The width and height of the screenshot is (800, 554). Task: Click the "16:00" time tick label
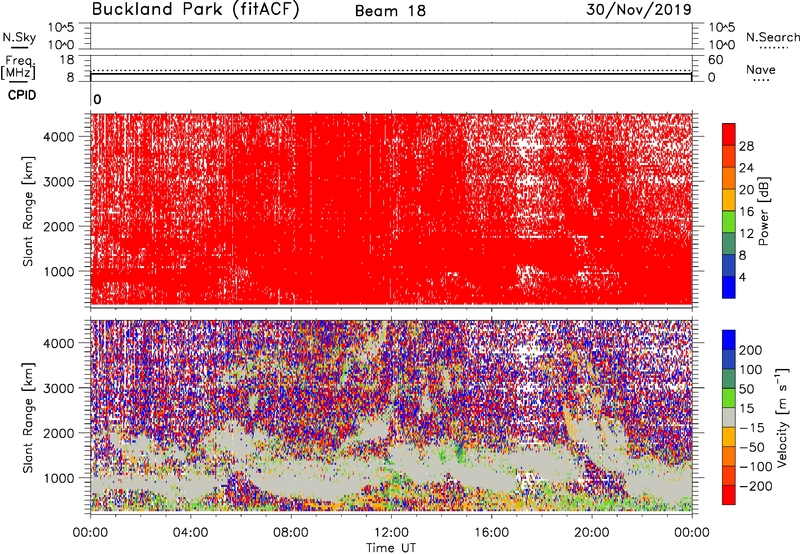[491, 533]
